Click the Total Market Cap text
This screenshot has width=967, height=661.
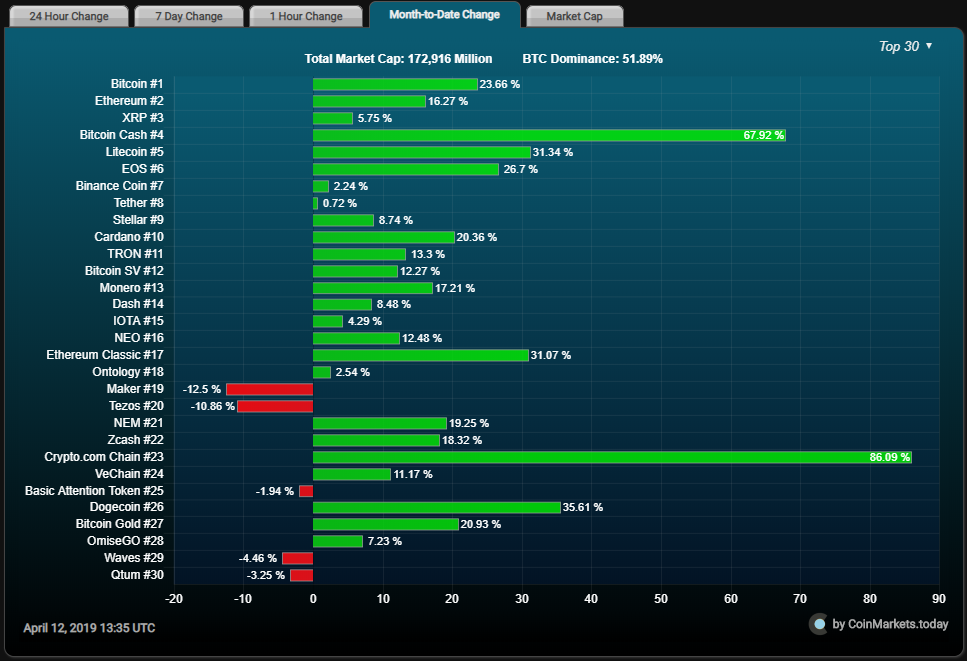coord(398,59)
